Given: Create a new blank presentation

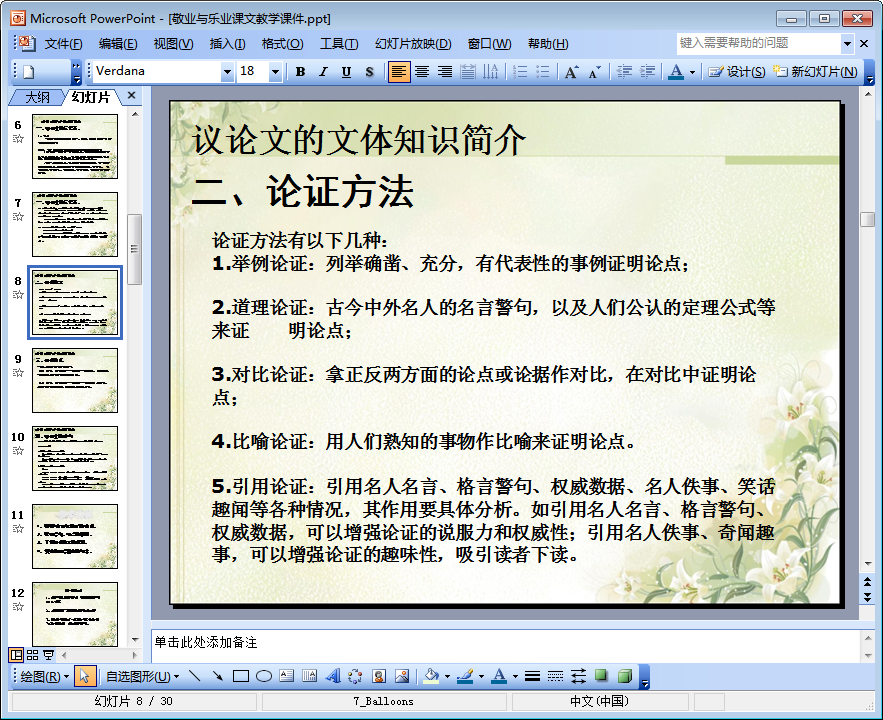Looking at the screenshot, I should point(29,71).
